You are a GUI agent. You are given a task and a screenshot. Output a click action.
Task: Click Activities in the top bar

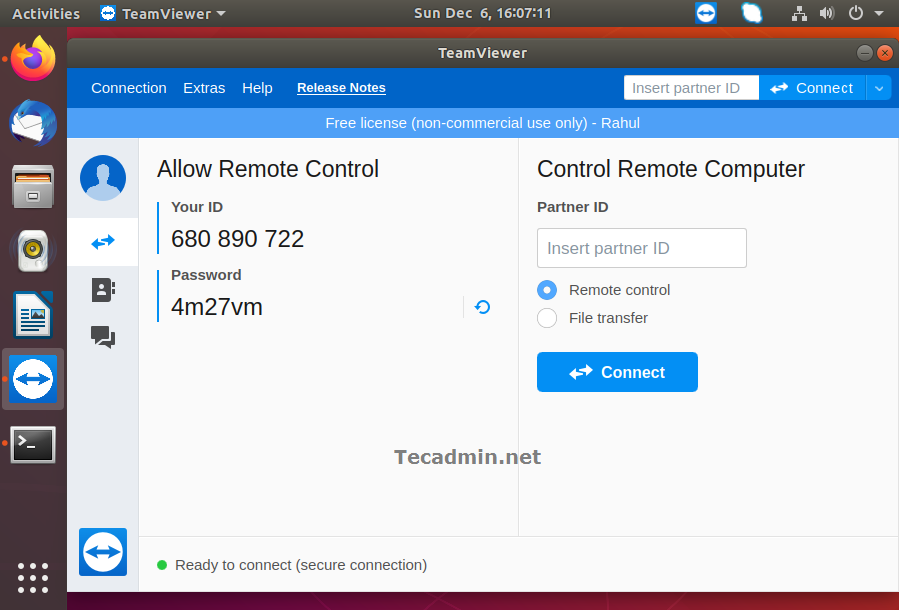[46, 13]
